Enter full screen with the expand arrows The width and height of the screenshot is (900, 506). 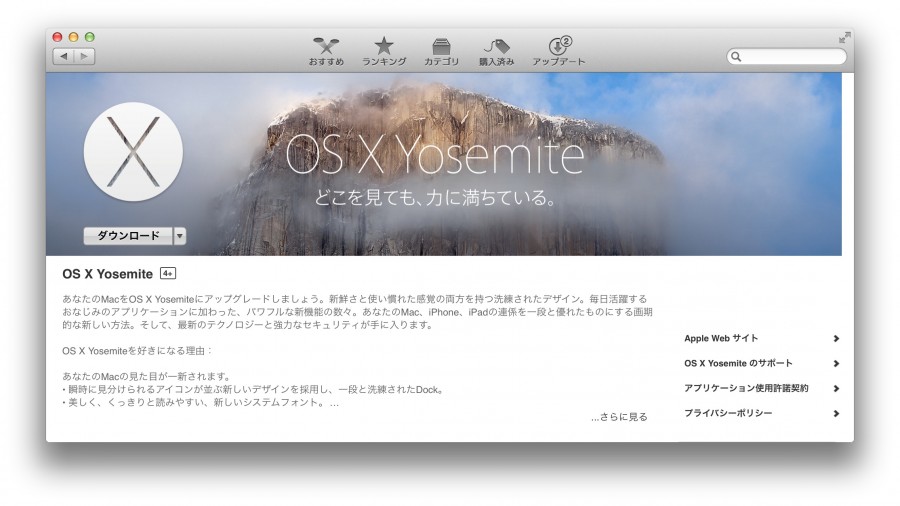(x=844, y=38)
